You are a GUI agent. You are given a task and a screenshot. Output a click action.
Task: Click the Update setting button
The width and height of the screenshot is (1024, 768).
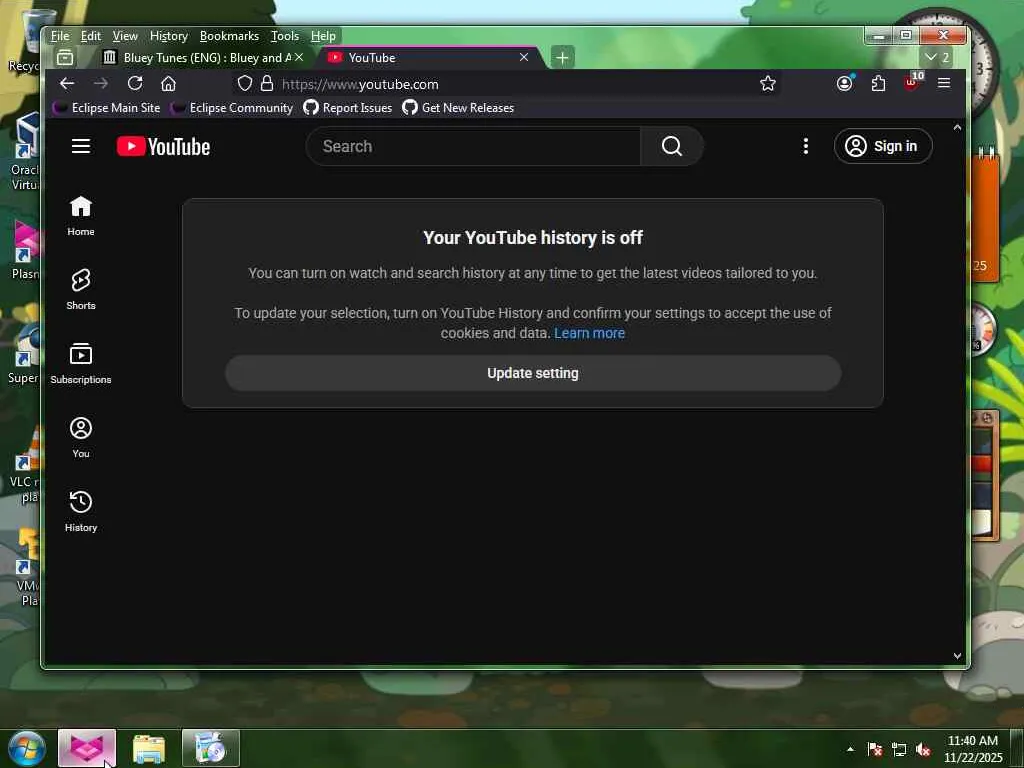pyautogui.click(x=533, y=373)
